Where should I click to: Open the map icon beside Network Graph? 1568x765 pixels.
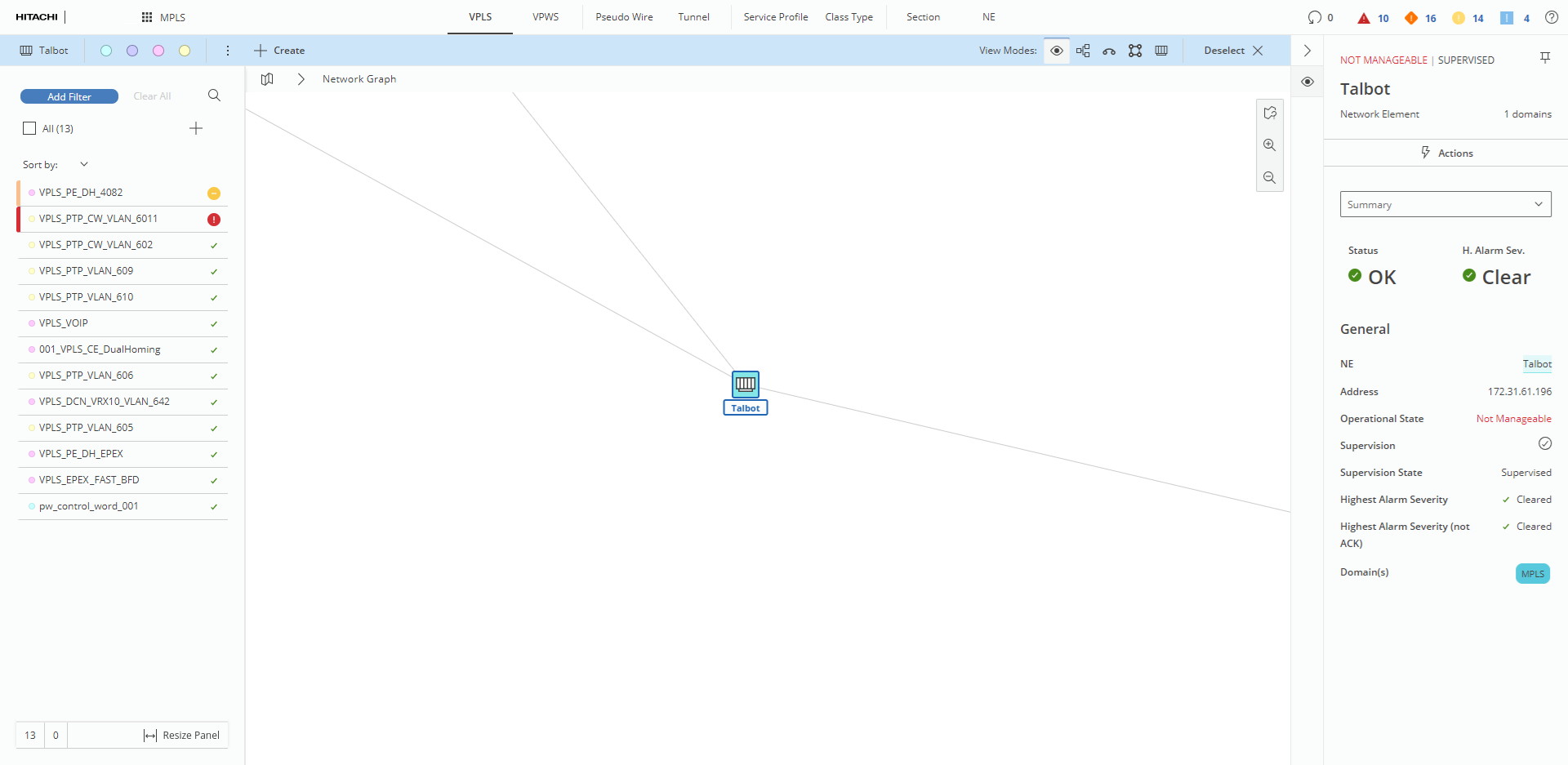(267, 79)
